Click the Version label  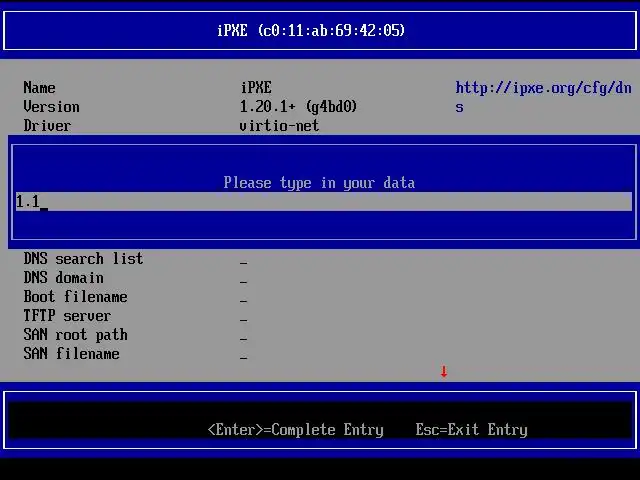(51, 107)
